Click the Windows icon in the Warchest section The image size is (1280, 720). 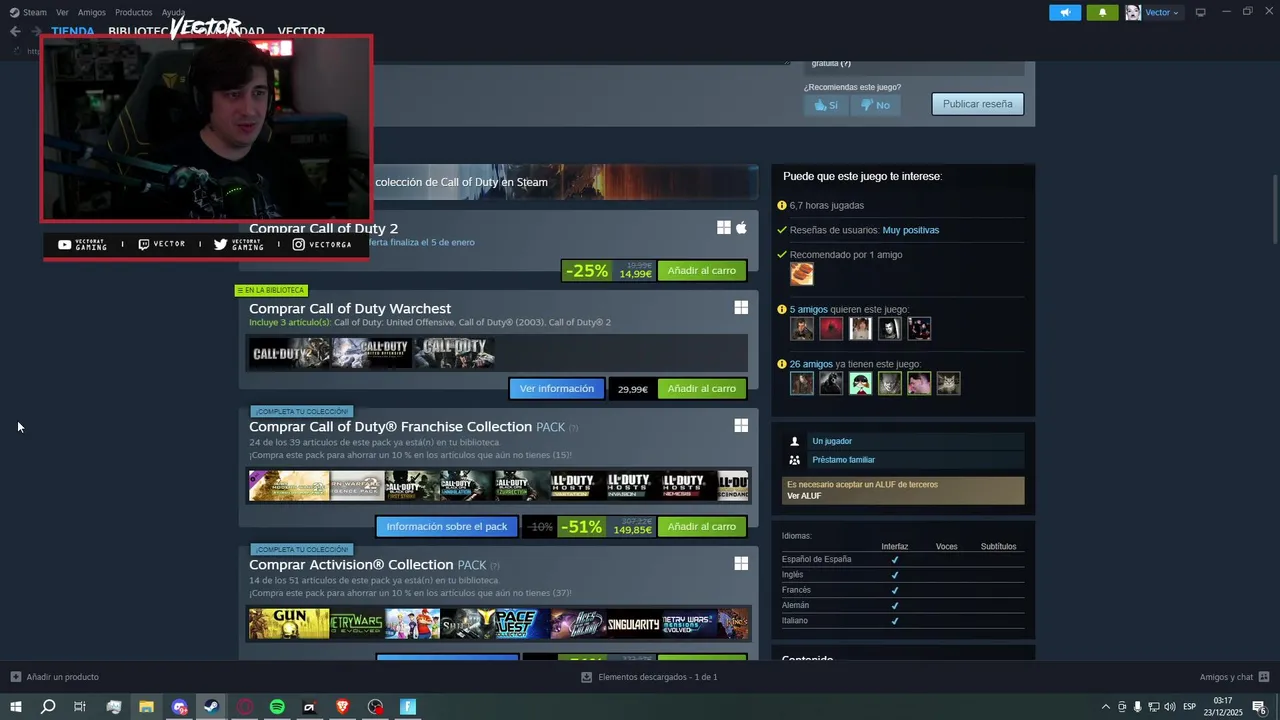(x=741, y=308)
